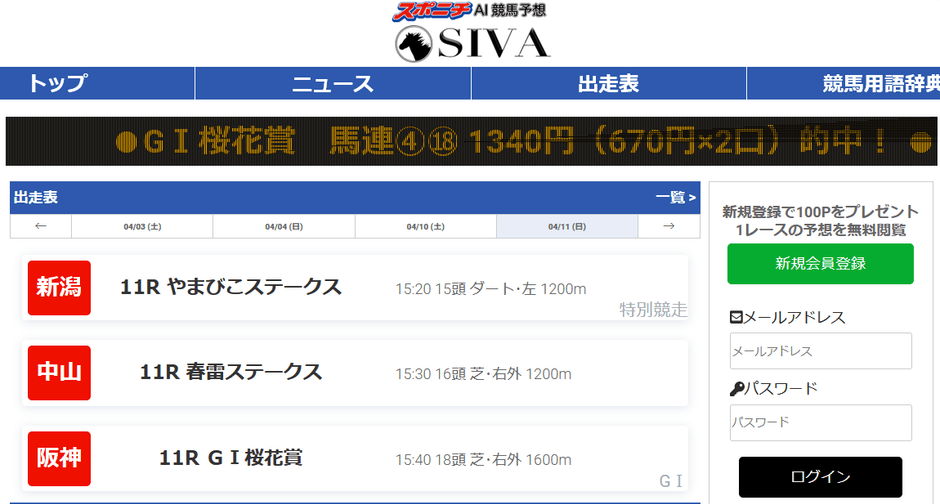Click the envelope icon beside メールアドレス
The image size is (940, 504).
[736, 317]
